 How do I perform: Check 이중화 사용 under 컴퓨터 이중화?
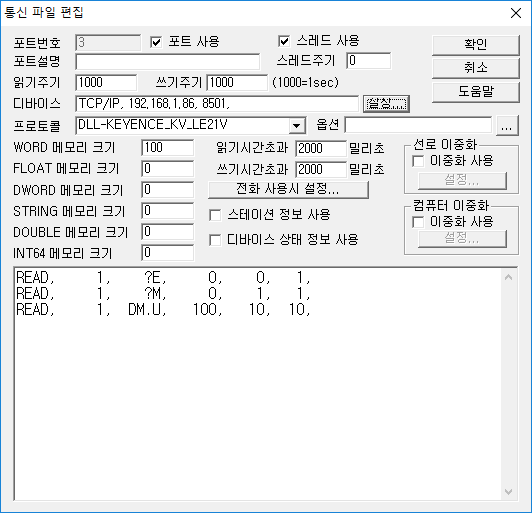[x=418, y=222]
